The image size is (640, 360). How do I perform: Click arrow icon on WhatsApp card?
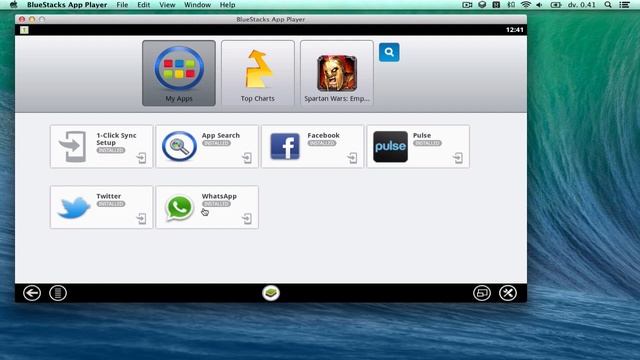point(247,219)
